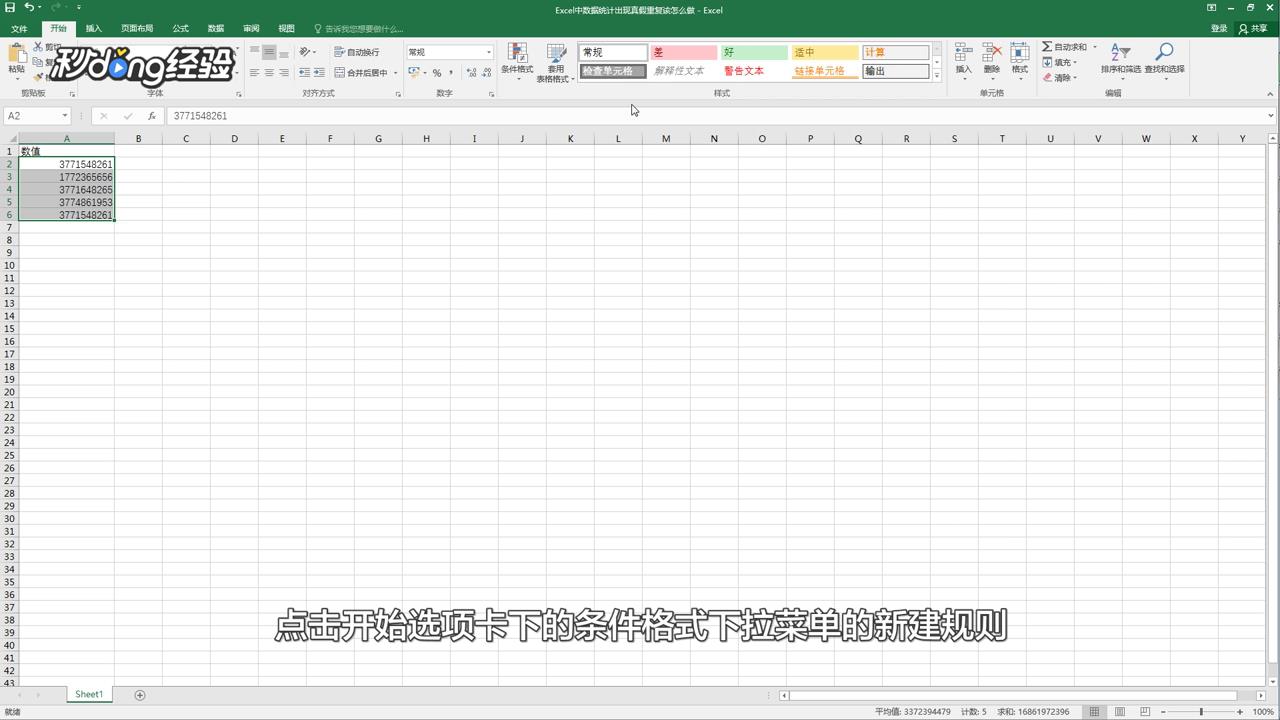This screenshot has height=720, width=1280.
Task: Select cell containing 1772365656
Action: pyautogui.click(x=66, y=177)
